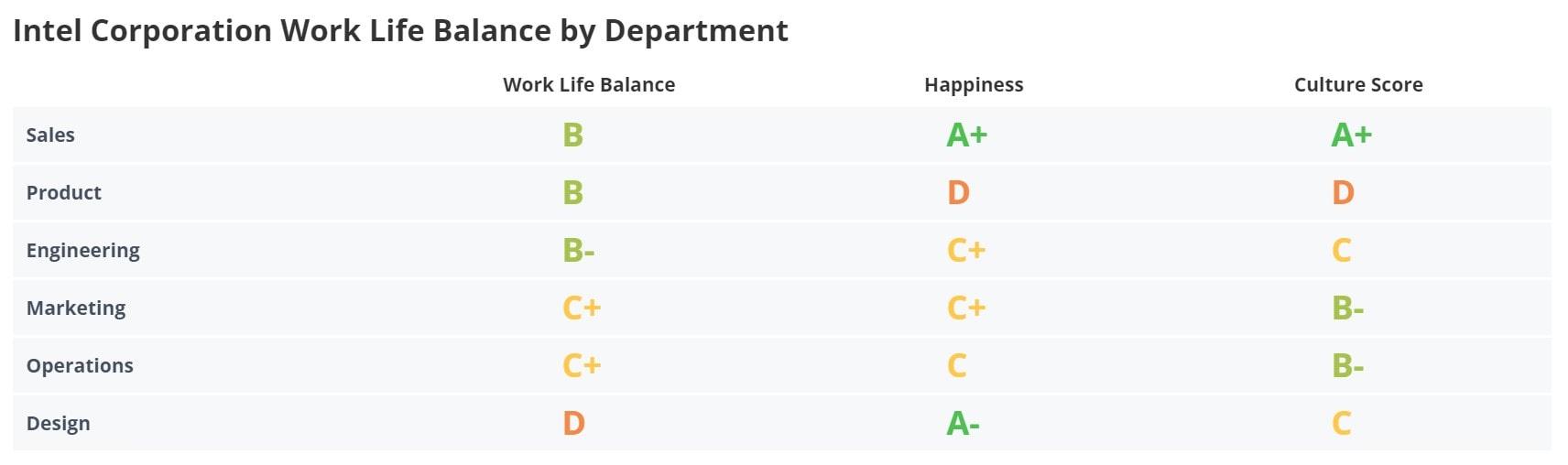Select the Sales Happiness A+ grade
The image size is (1568, 465).
[966, 135]
